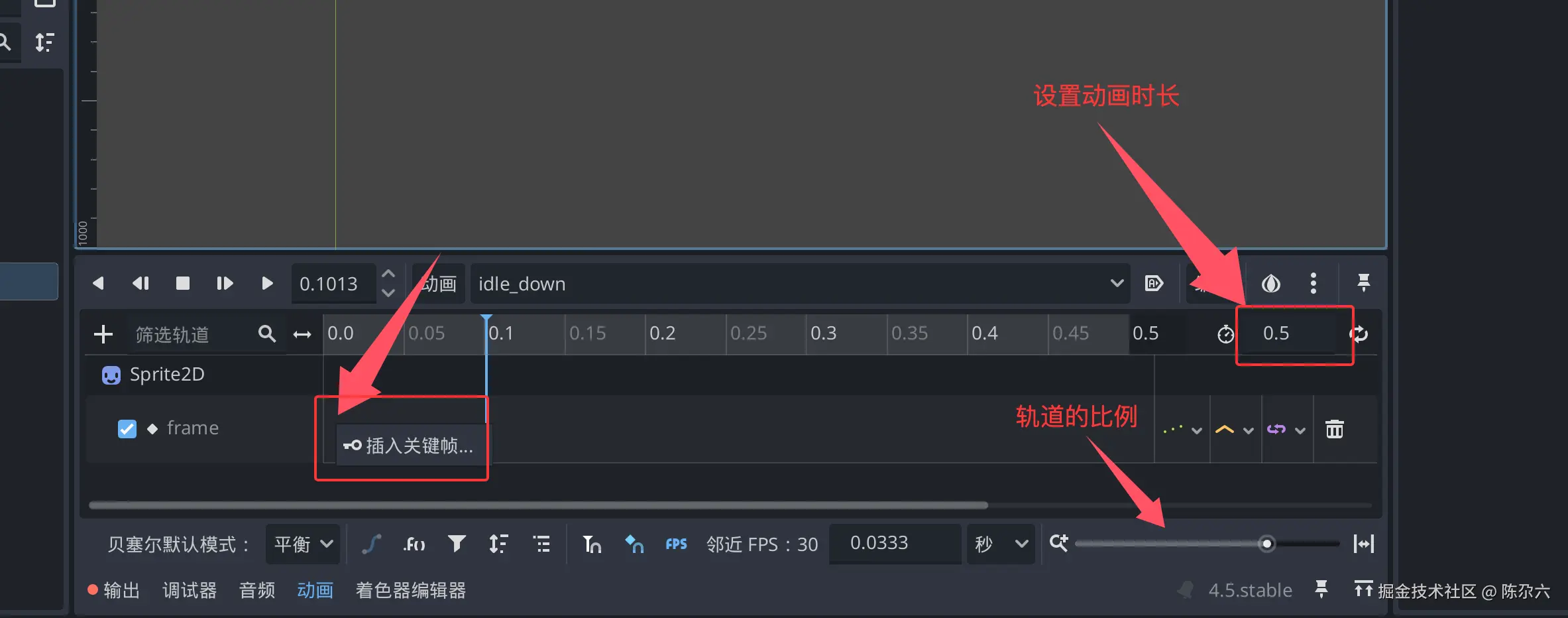The width and height of the screenshot is (1568, 618).
Task: Switch to the 调试器 tab
Action: [x=190, y=590]
